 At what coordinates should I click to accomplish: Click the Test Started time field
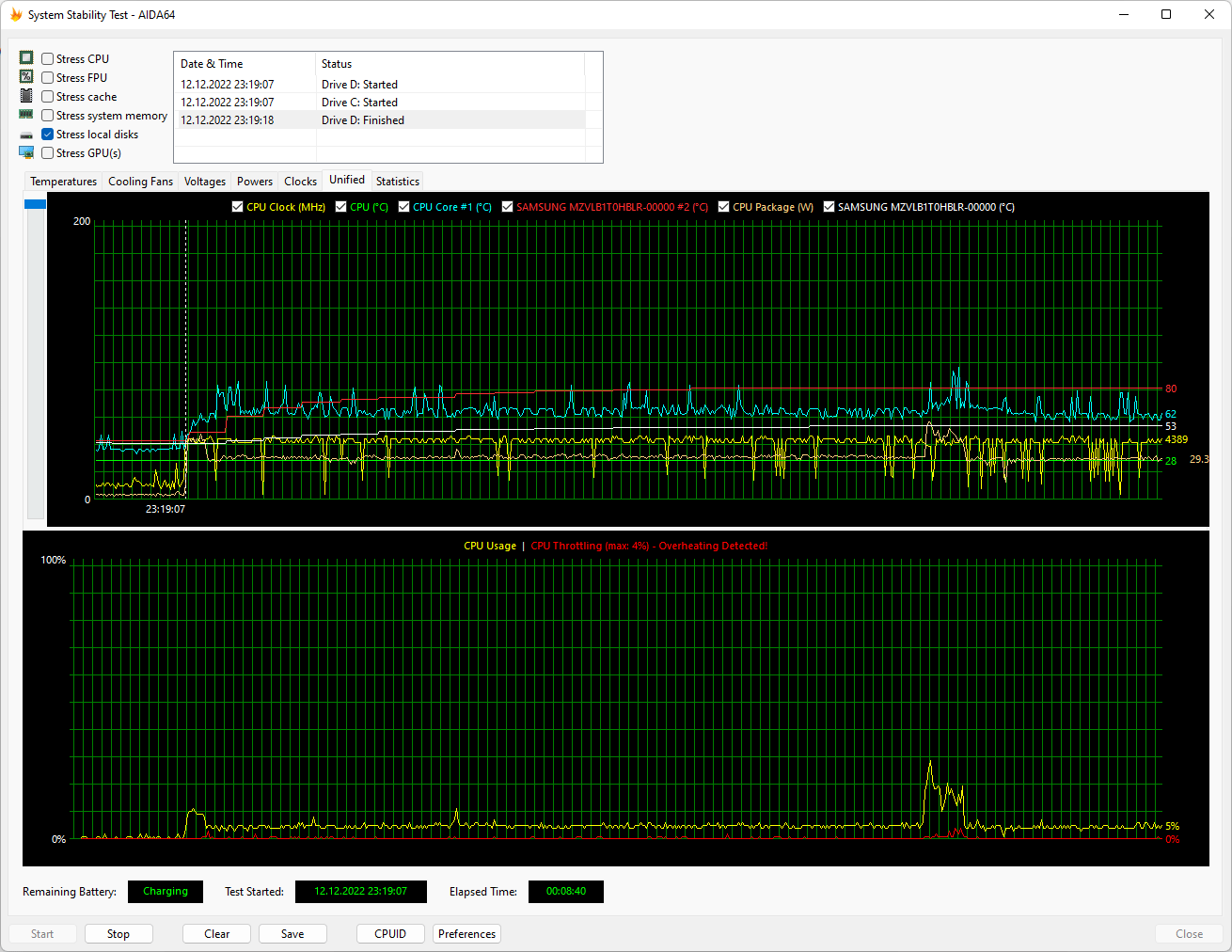361,892
